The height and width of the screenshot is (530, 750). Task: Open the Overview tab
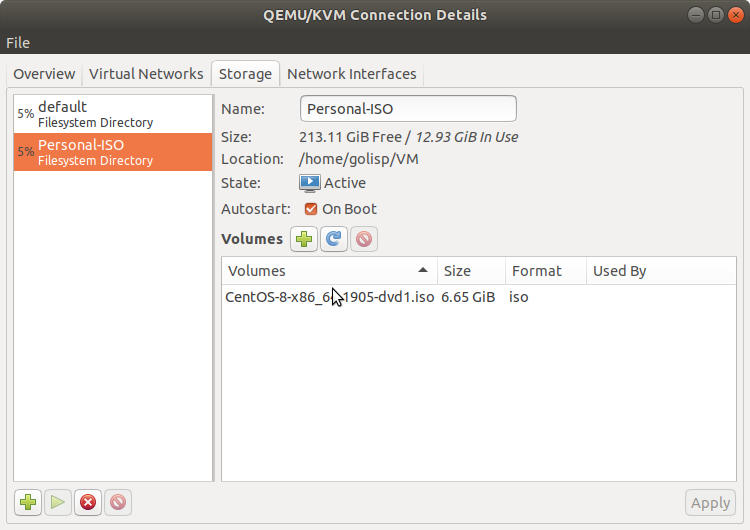[44, 74]
